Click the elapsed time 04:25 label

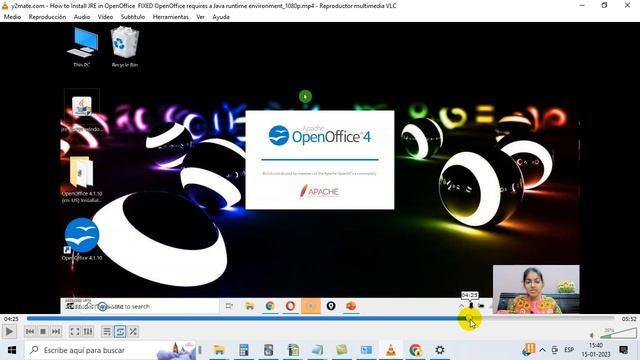pyautogui.click(x=11, y=319)
